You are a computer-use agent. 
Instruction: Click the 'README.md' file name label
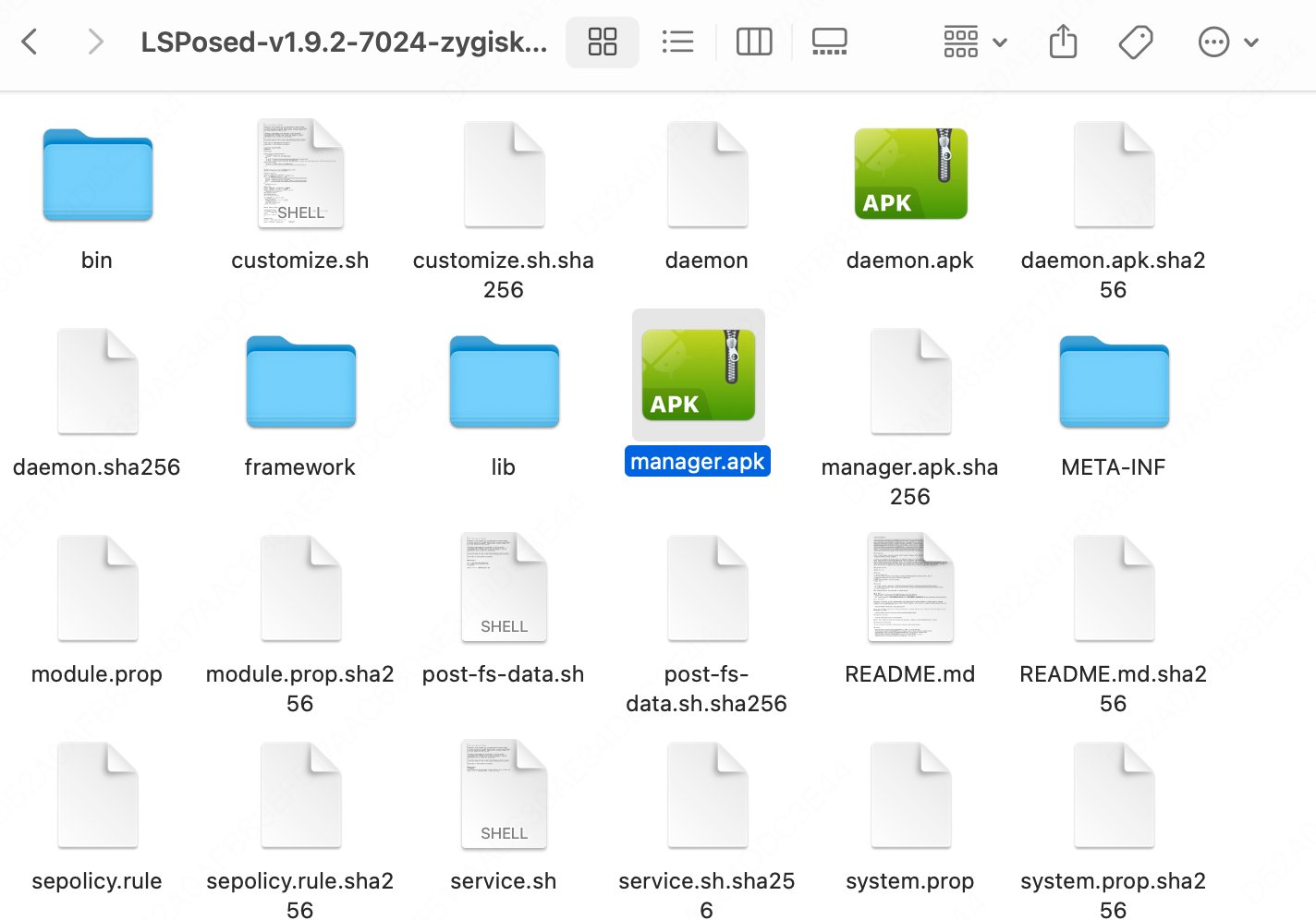(x=910, y=674)
